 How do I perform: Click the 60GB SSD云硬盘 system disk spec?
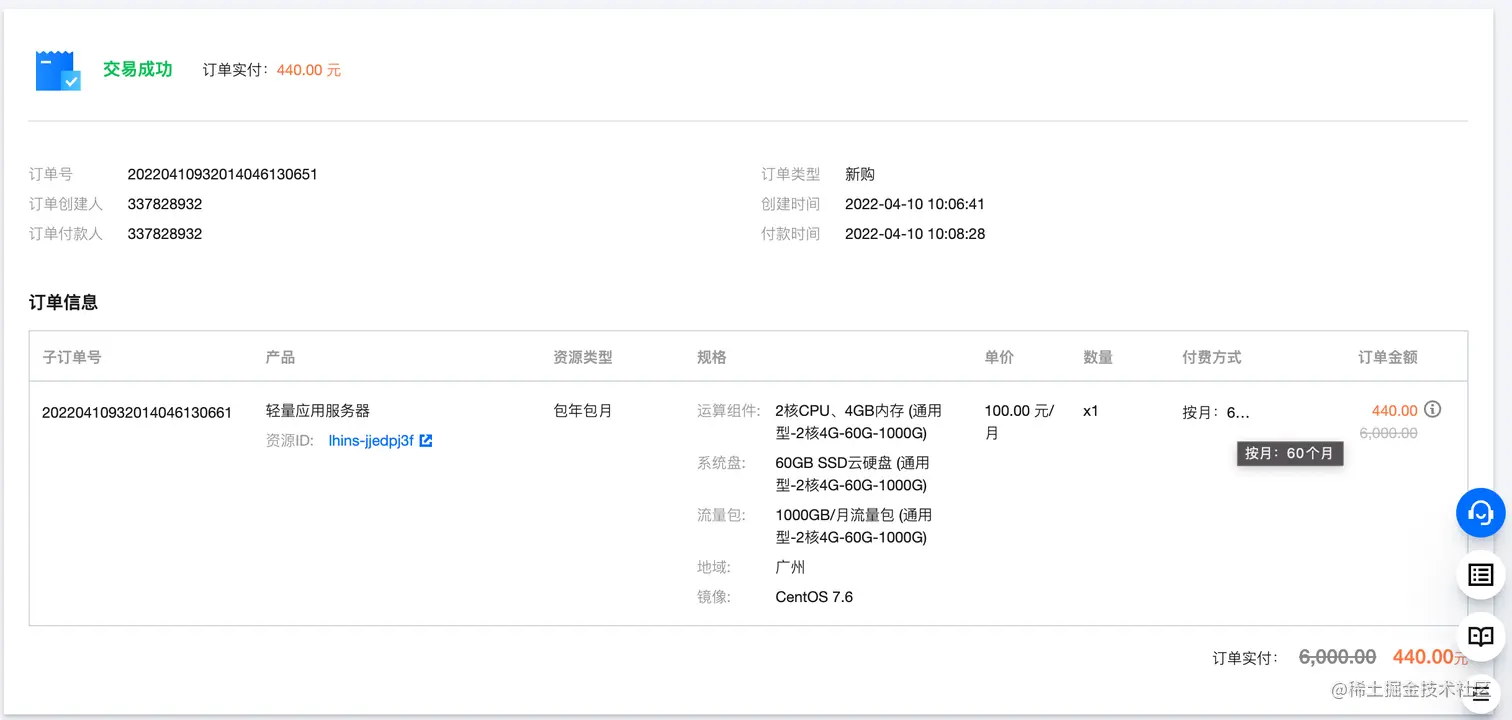pyautogui.click(x=853, y=474)
